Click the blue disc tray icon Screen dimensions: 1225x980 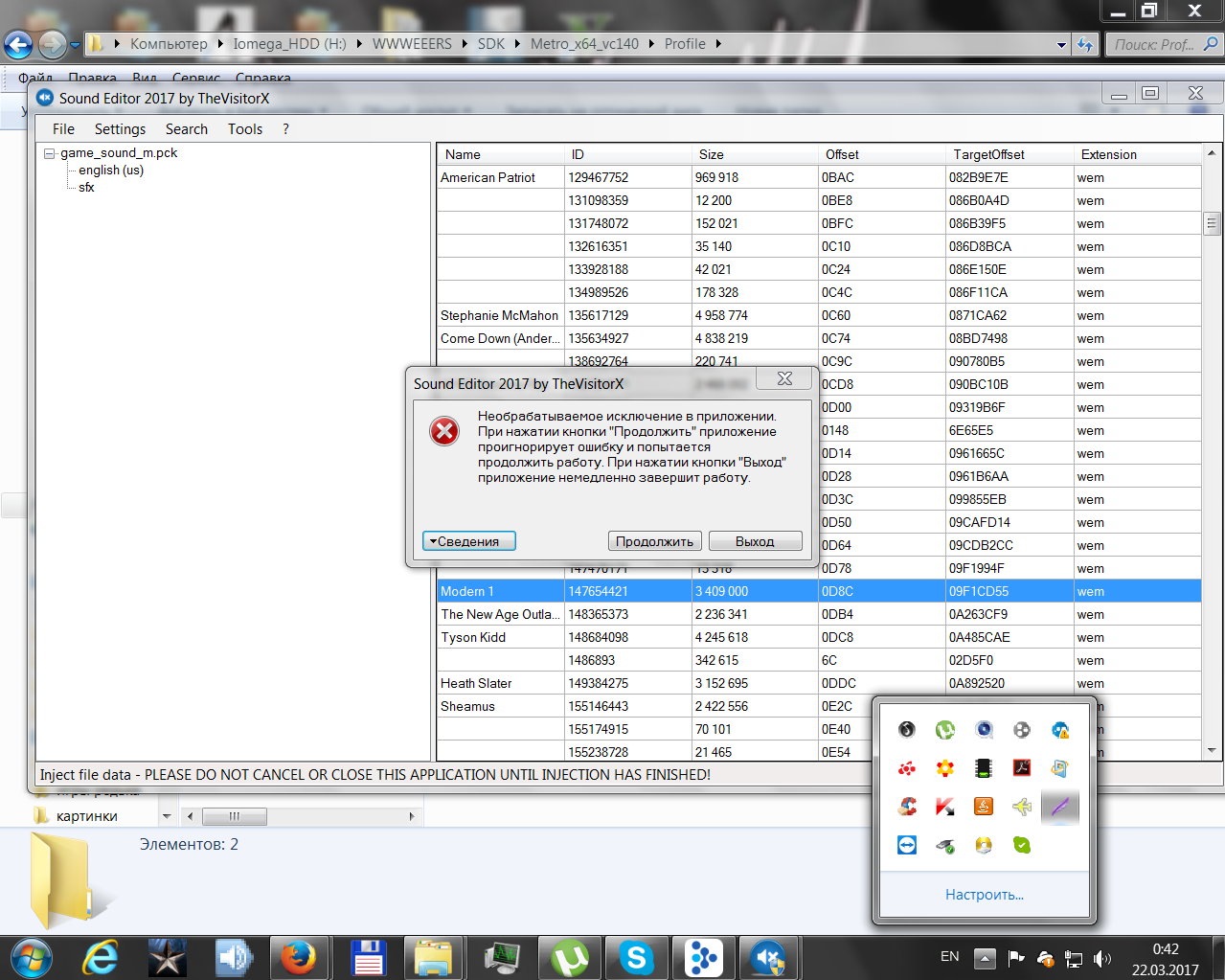[x=984, y=730]
